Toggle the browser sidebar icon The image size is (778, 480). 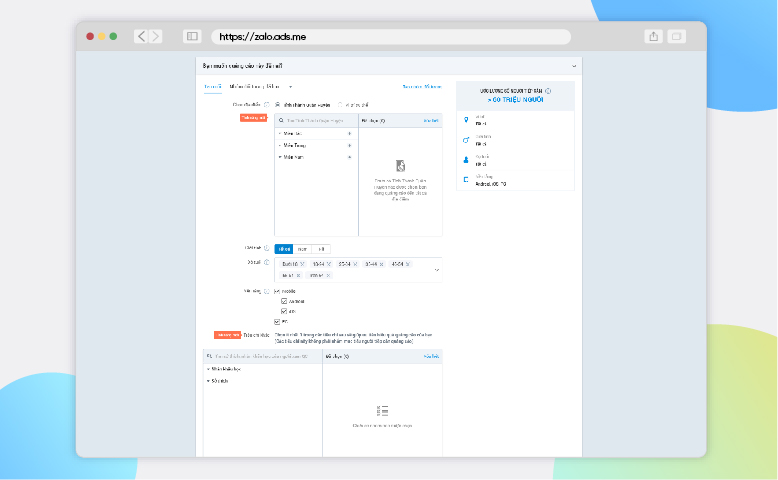(192, 36)
